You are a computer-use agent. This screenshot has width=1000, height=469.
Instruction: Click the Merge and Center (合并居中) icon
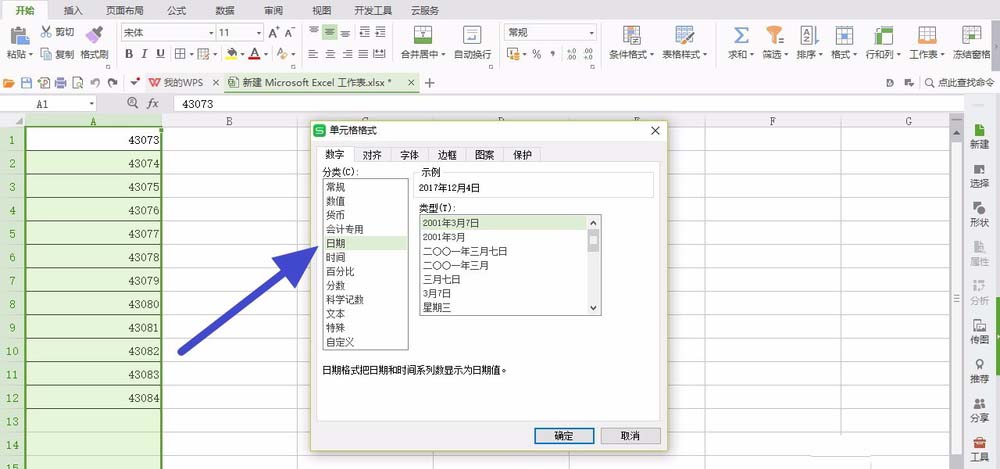click(419, 35)
